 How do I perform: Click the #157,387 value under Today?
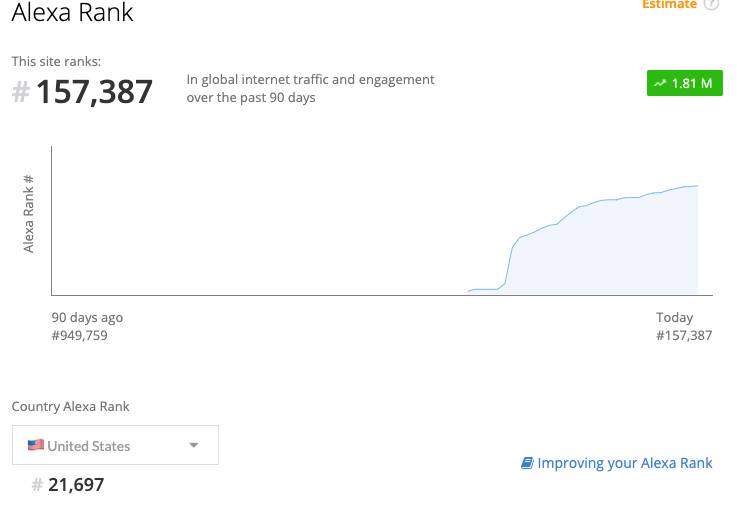[684, 335]
